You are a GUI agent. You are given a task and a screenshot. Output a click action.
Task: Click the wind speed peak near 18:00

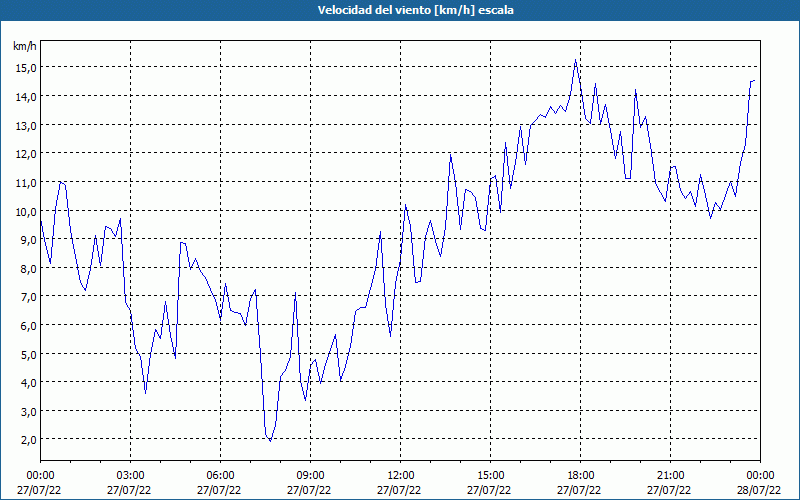click(x=576, y=60)
